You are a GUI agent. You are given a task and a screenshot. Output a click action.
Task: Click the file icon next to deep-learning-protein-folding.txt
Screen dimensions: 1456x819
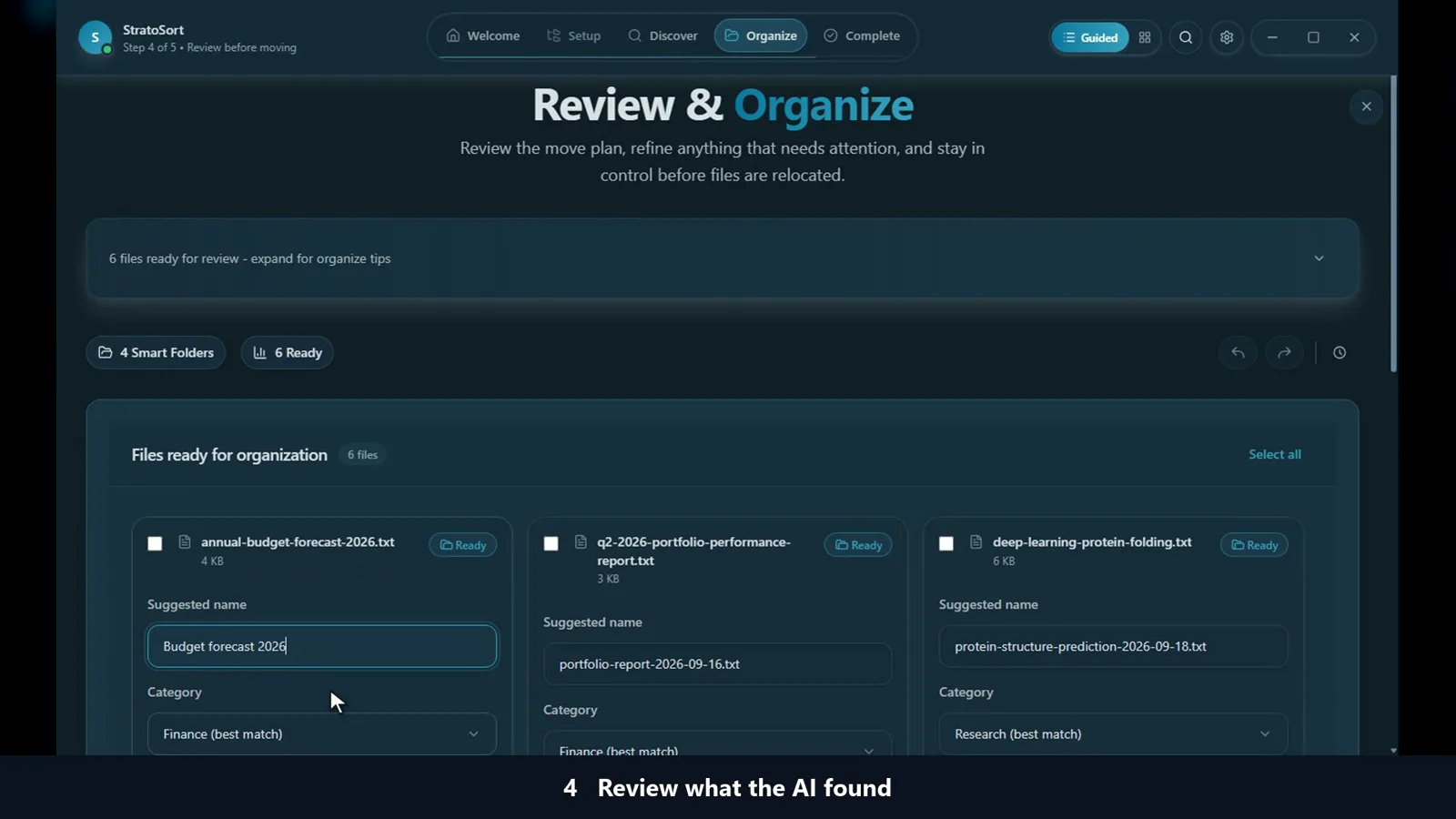(976, 541)
